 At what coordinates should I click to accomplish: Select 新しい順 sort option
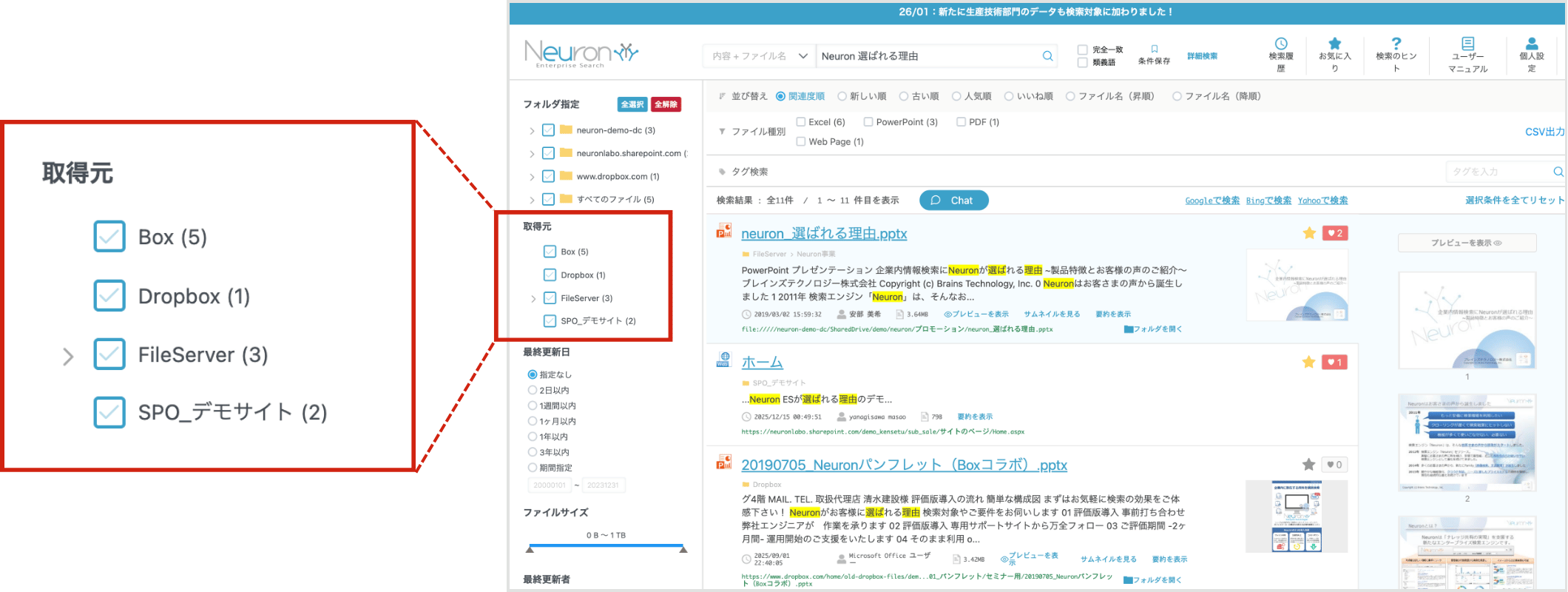(842, 96)
